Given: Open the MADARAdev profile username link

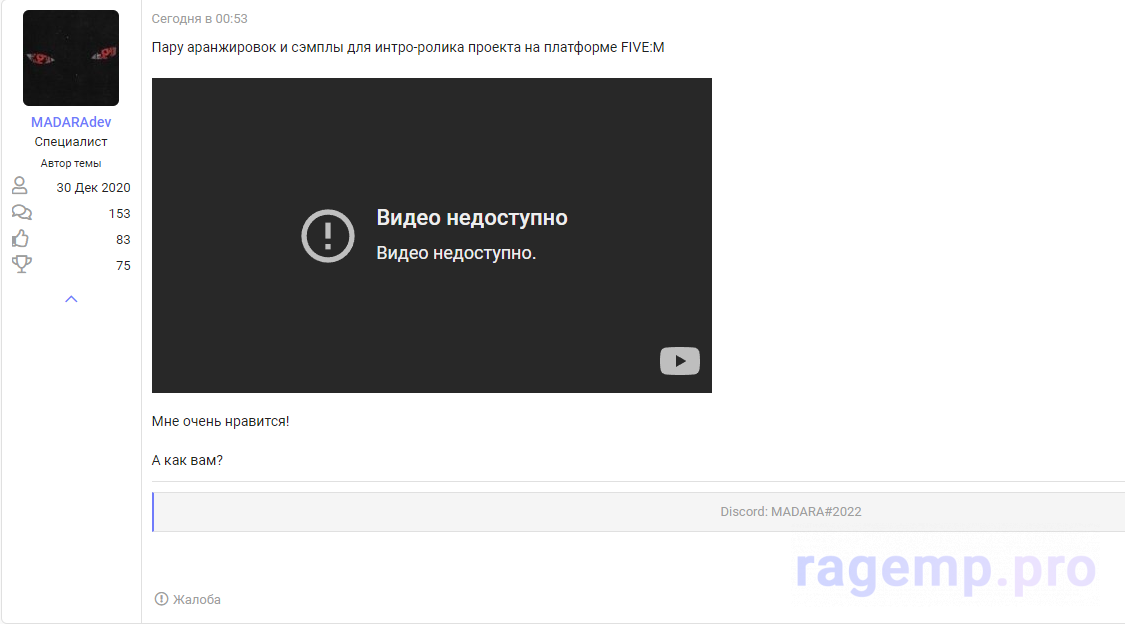Looking at the screenshot, I should [x=71, y=122].
